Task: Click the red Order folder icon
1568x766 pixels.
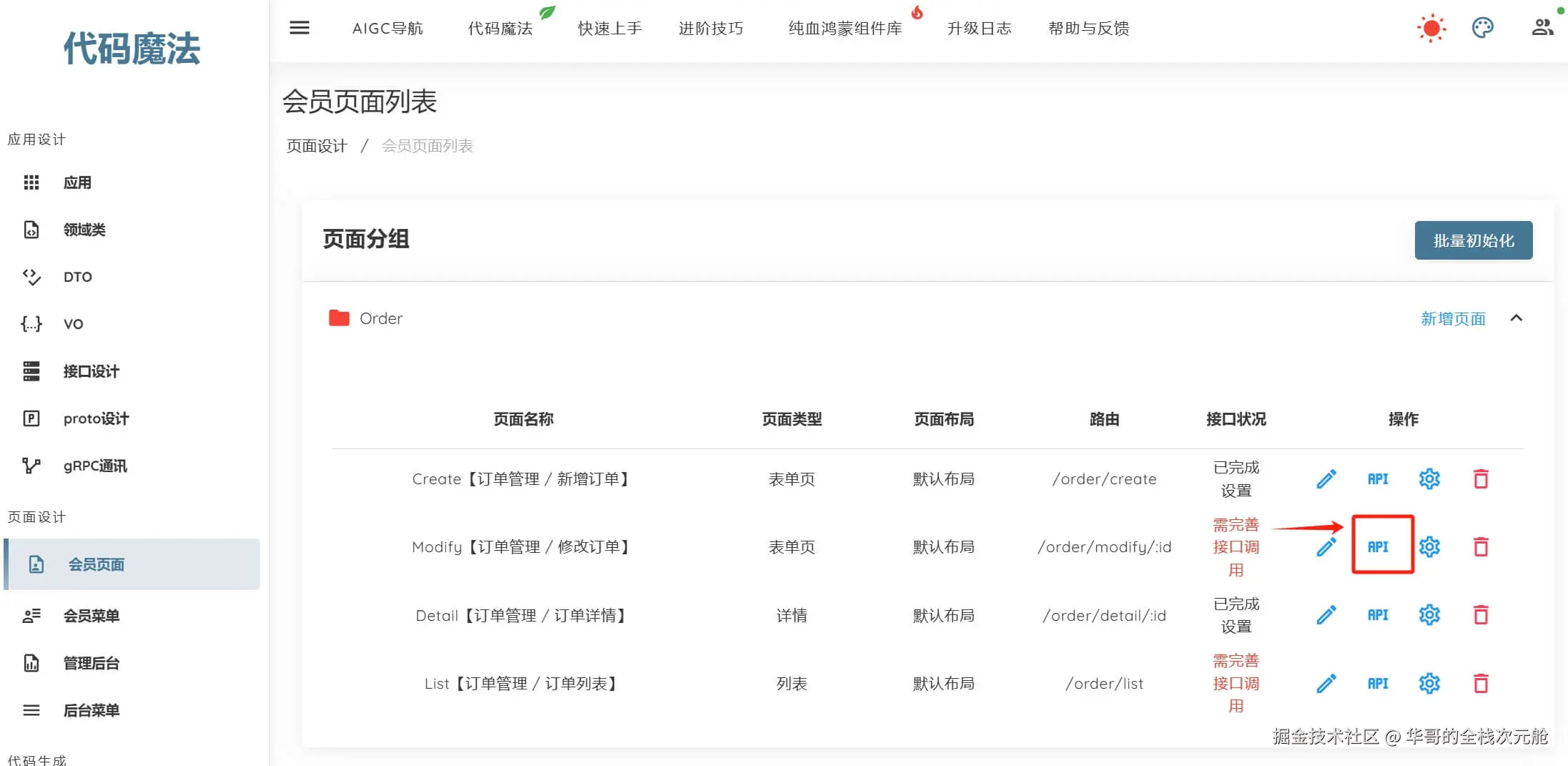Action: pos(339,318)
